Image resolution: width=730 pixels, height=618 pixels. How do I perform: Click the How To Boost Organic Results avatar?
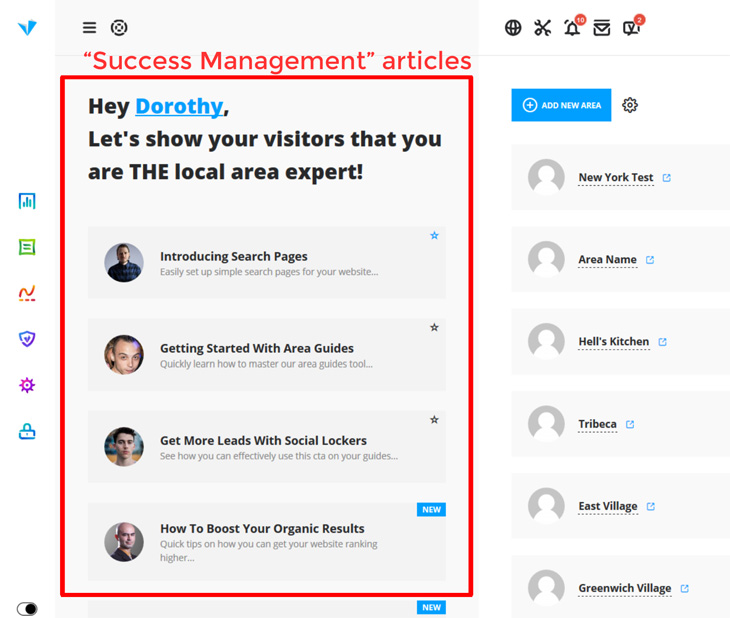tap(124, 542)
